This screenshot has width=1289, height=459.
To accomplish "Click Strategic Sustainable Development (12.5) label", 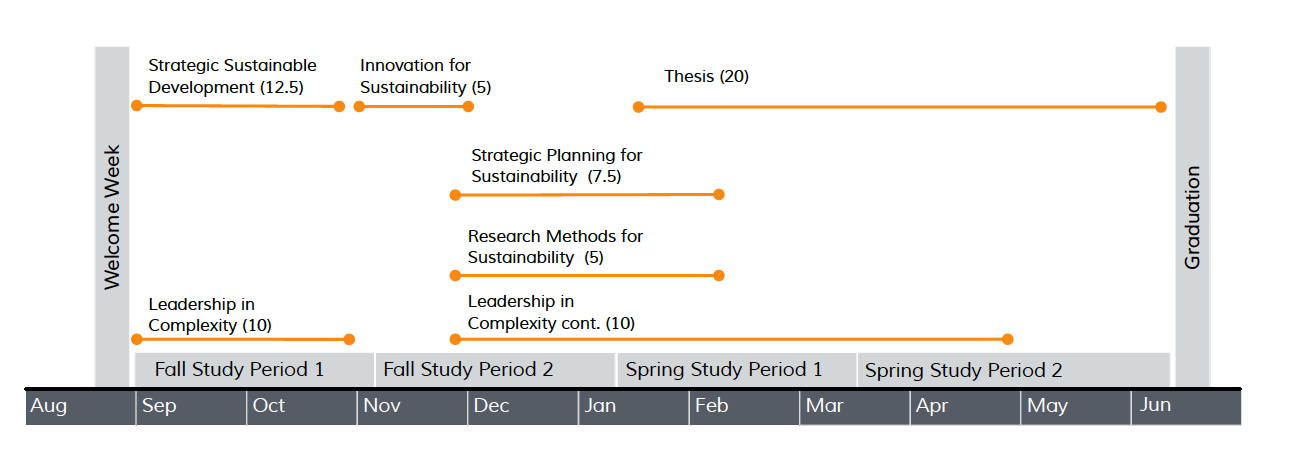I will click(232, 76).
